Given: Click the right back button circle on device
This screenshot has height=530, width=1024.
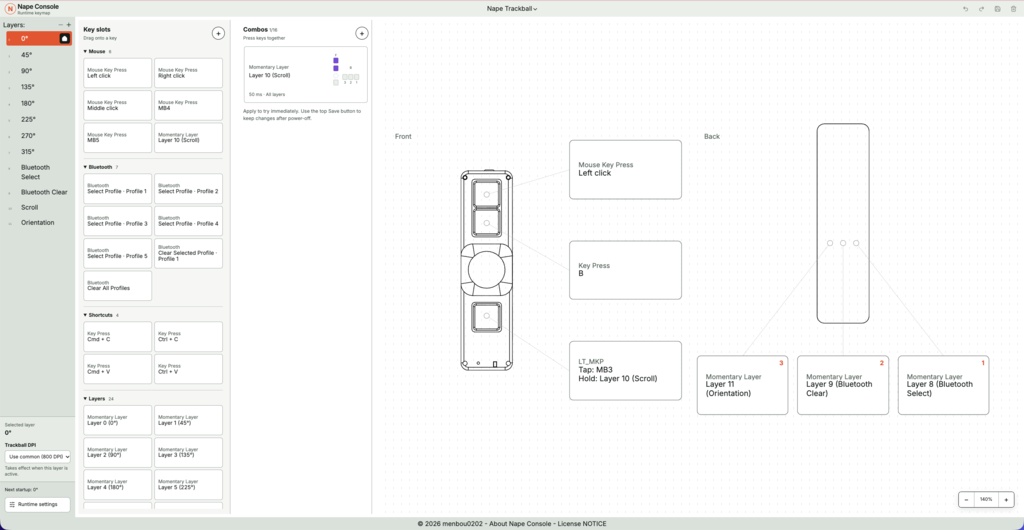Looking at the screenshot, I should click(x=856, y=243).
